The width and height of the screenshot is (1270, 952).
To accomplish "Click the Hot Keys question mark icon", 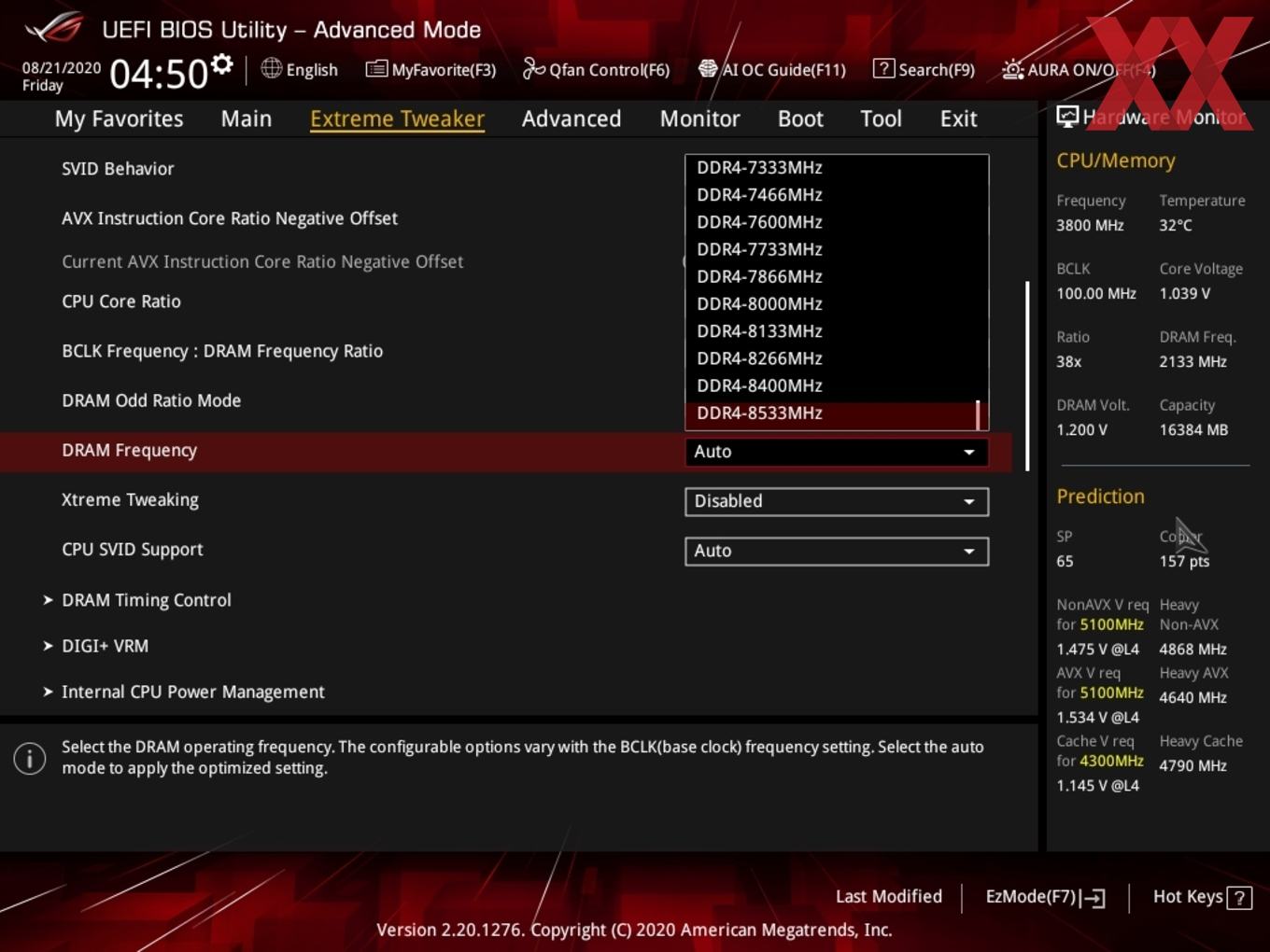I will coord(1239,898).
